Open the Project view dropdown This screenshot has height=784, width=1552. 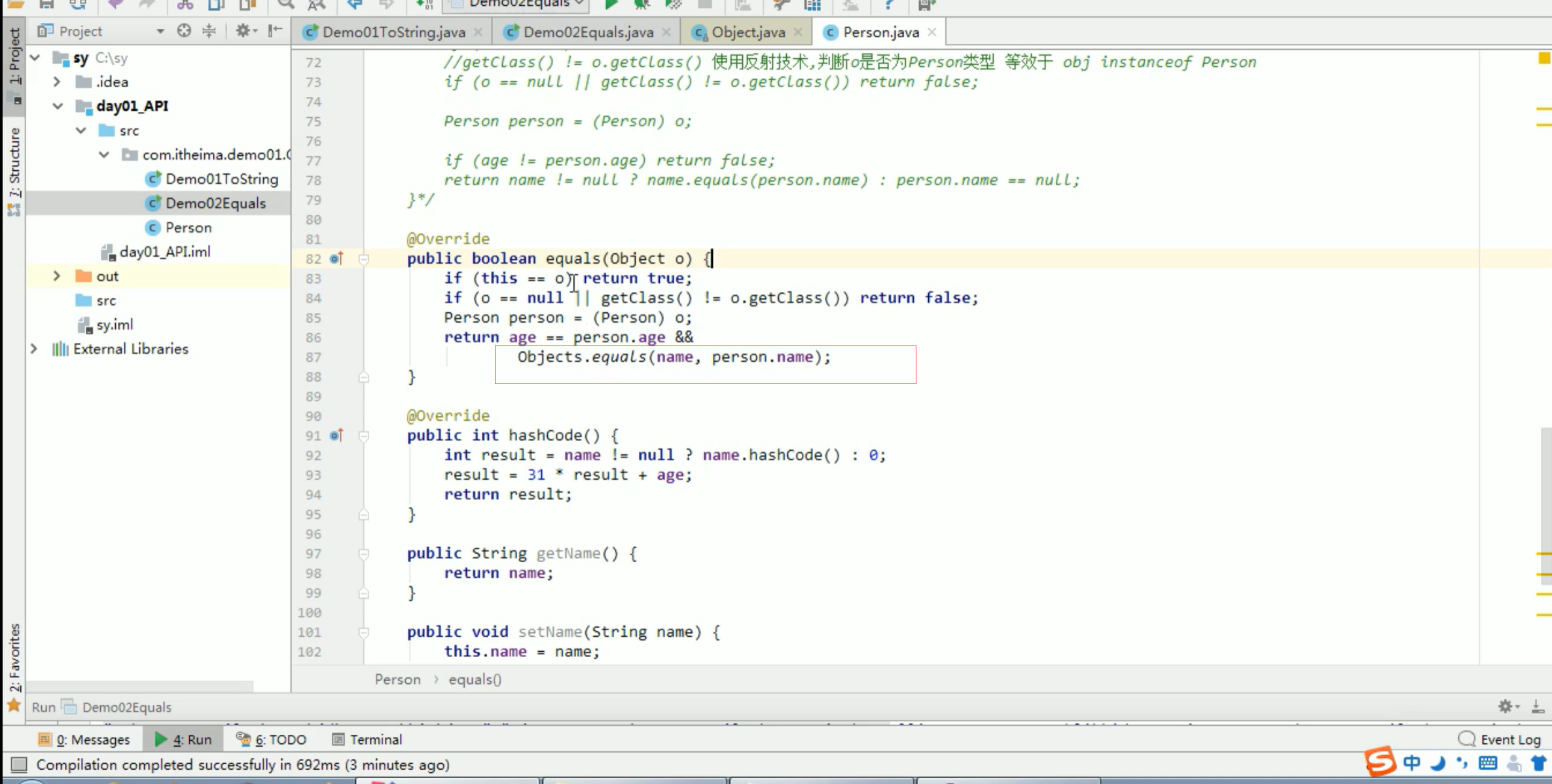click(x=160, y=31)
